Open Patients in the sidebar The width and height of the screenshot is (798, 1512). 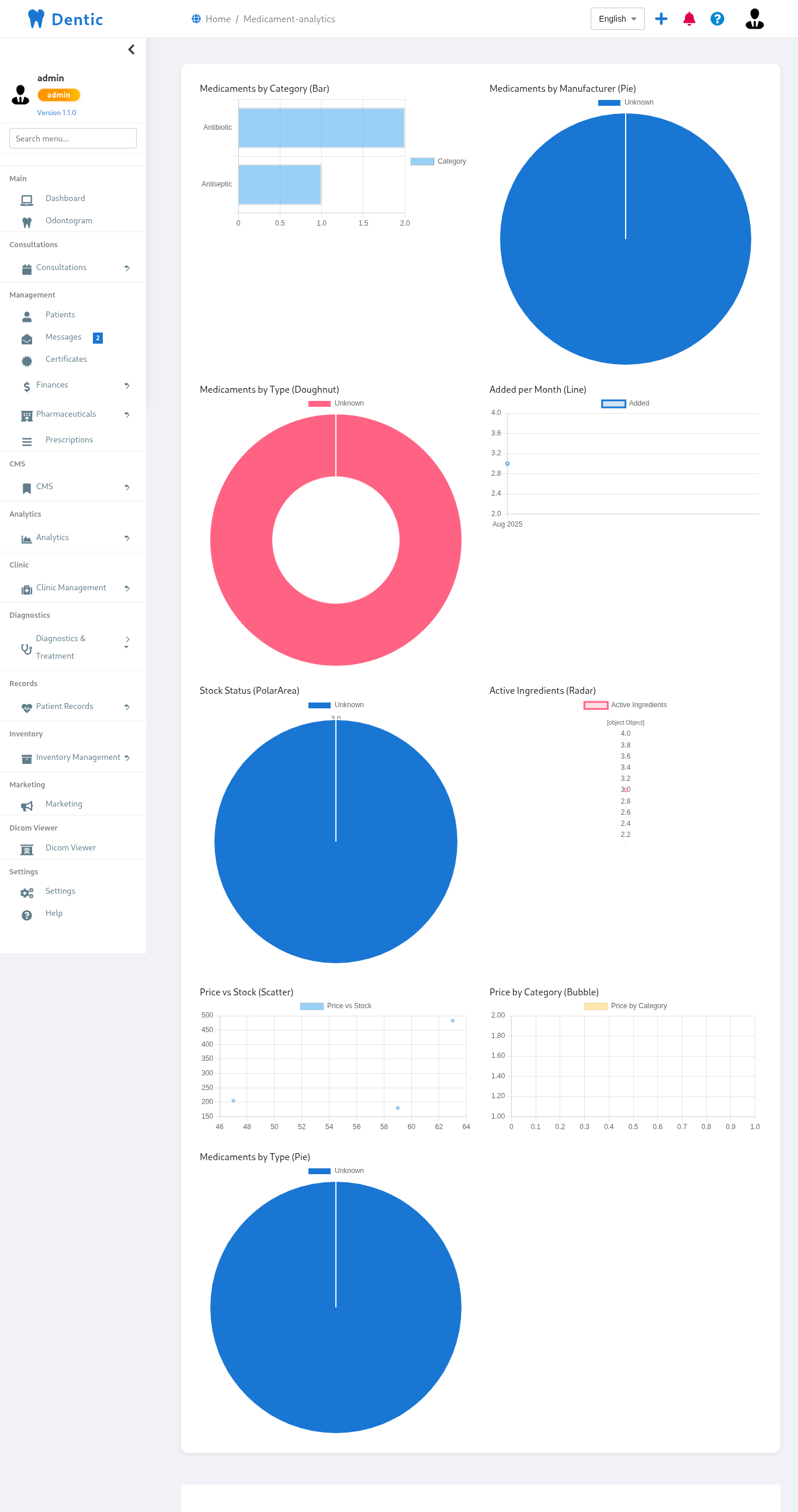(60, 315)
